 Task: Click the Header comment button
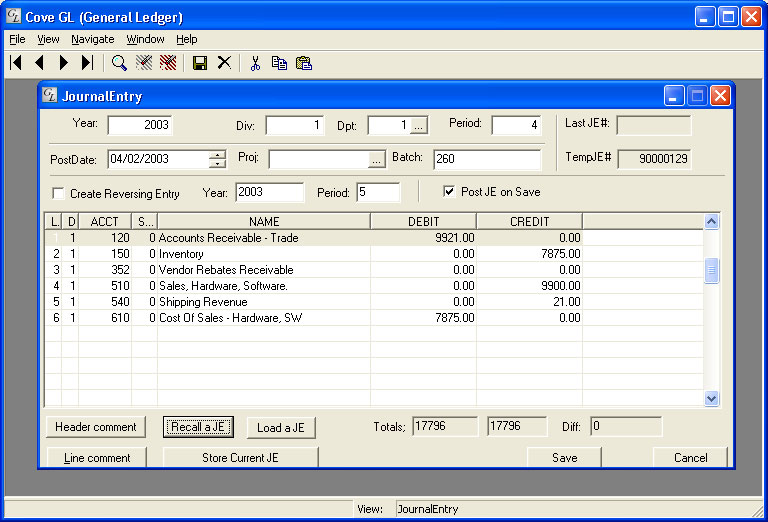[96, 427]
